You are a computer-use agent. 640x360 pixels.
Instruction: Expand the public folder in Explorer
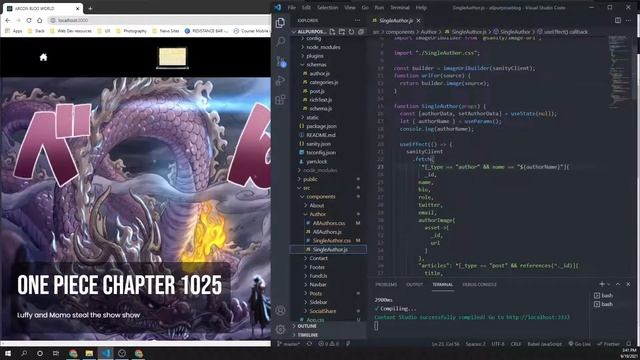[310, 179]
